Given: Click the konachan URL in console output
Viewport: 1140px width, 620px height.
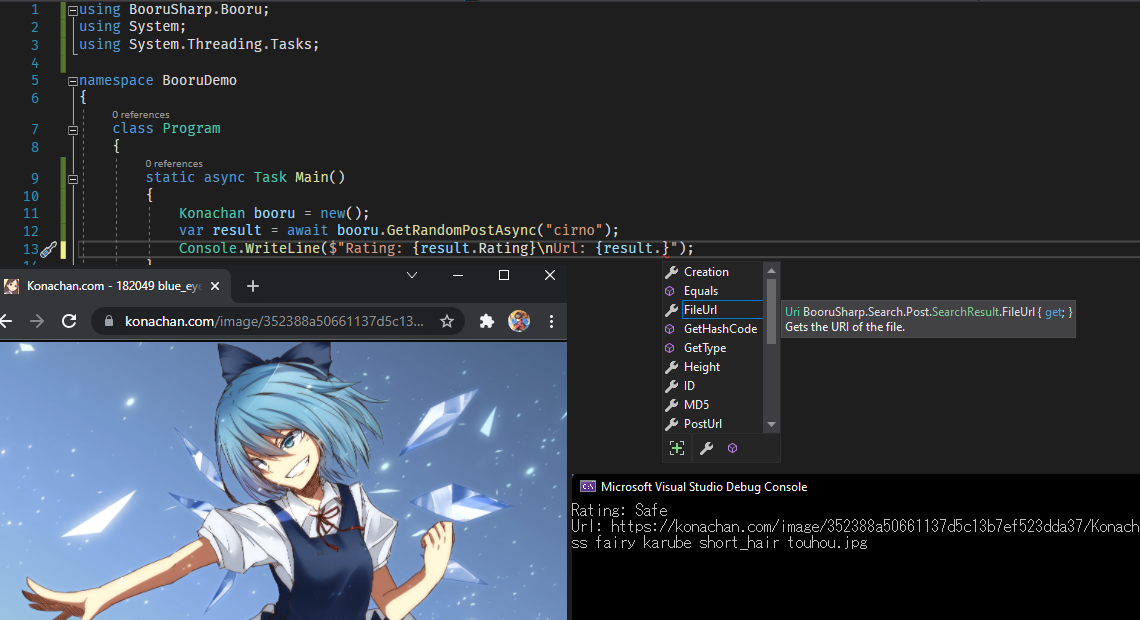Looking at the screenshot, I should pyautogui.click(x=875, y=527).
